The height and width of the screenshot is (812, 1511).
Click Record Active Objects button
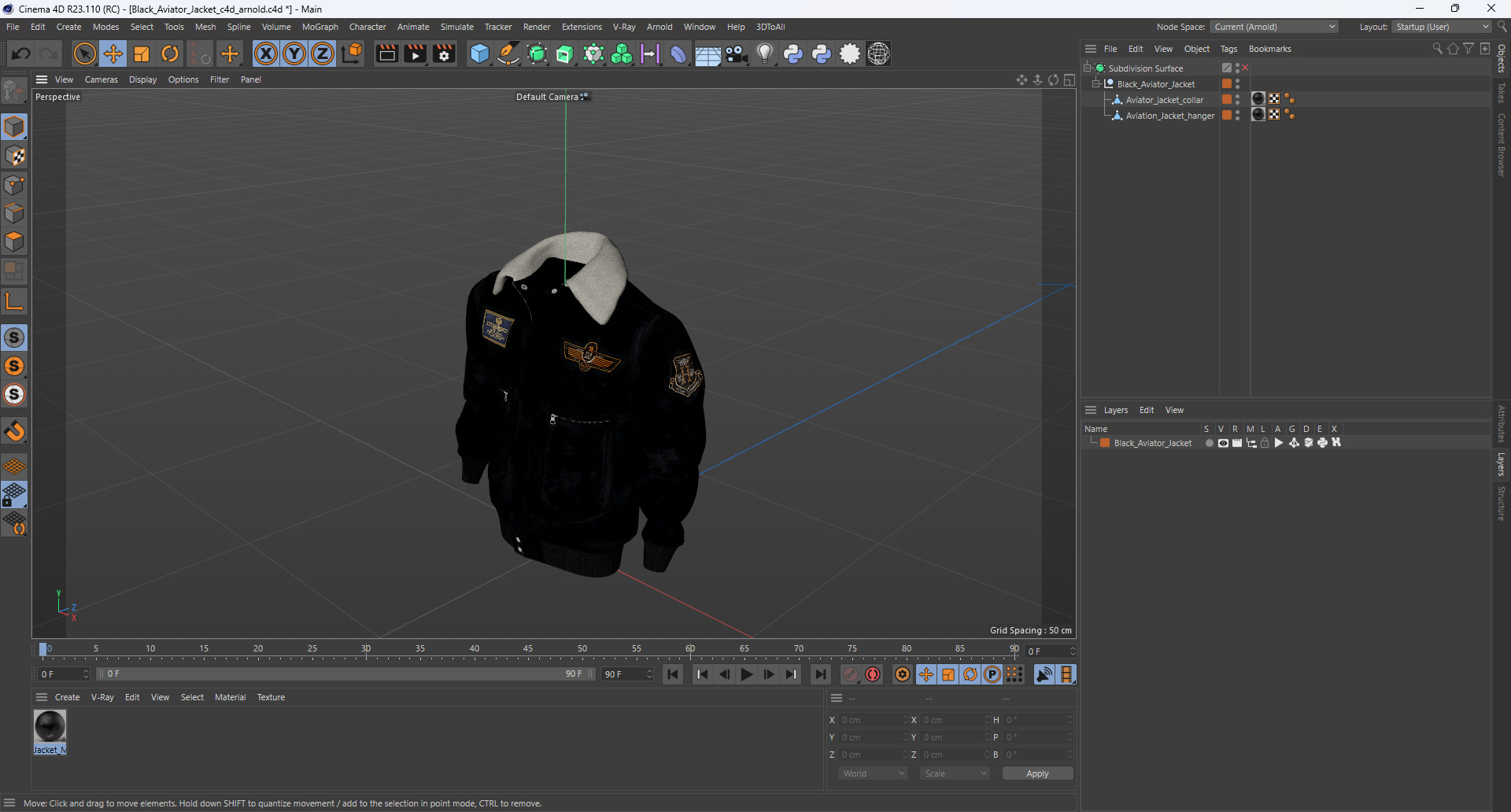[851, 674]
